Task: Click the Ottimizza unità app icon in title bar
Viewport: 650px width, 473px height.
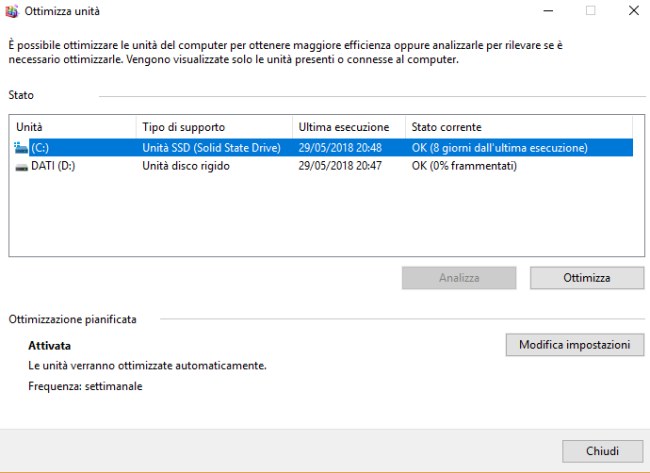Action: 12,11
